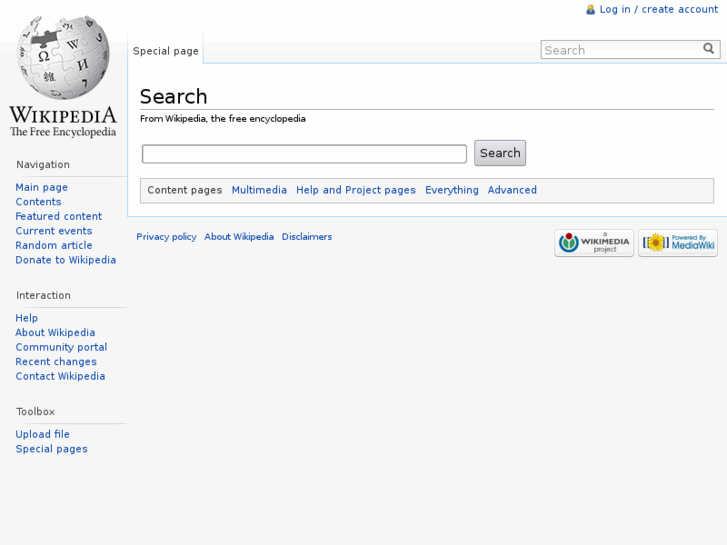Open the Powered by MediaWiki badge
The width and height of the screenshot is (727, 545).
(x=678, y=243)
